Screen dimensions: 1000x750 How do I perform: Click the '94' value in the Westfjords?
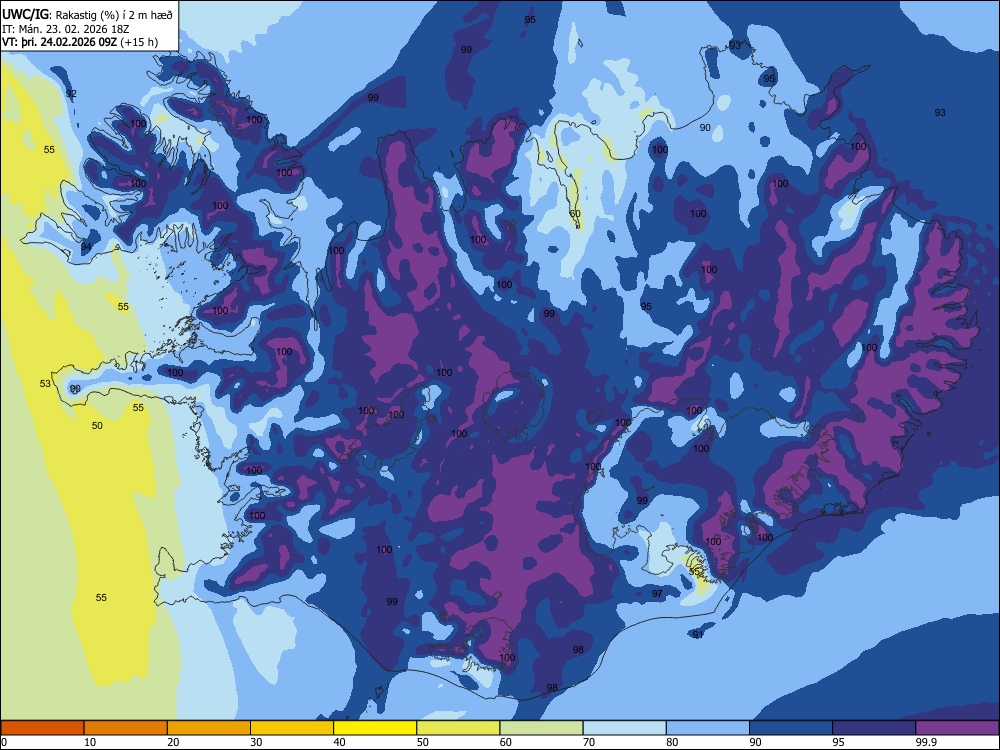86,247
